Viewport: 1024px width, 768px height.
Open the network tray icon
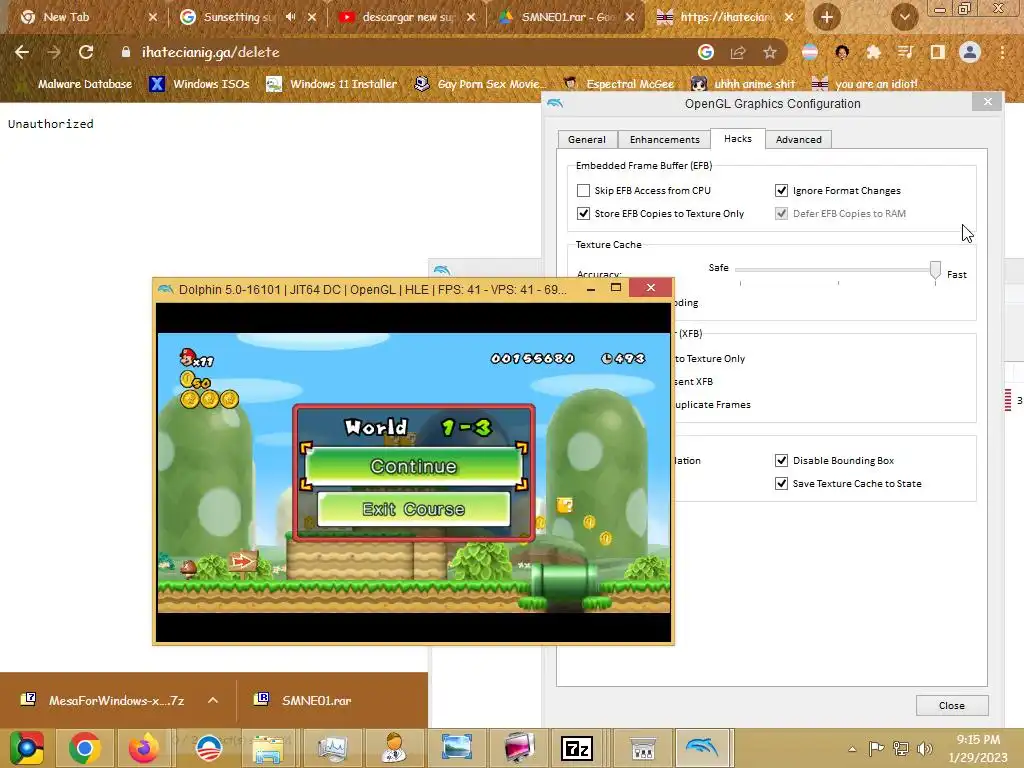(901, 748)
